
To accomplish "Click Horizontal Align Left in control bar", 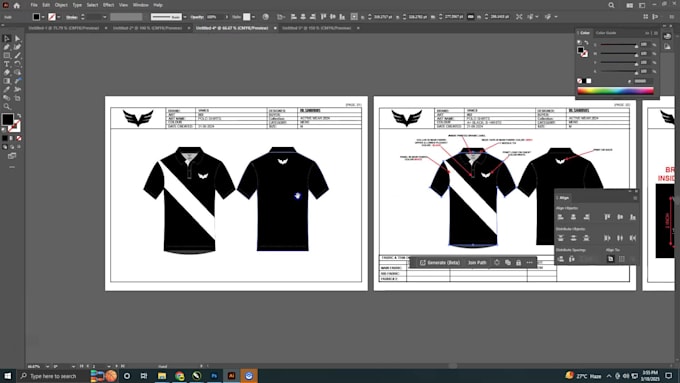I will (294, 17).
